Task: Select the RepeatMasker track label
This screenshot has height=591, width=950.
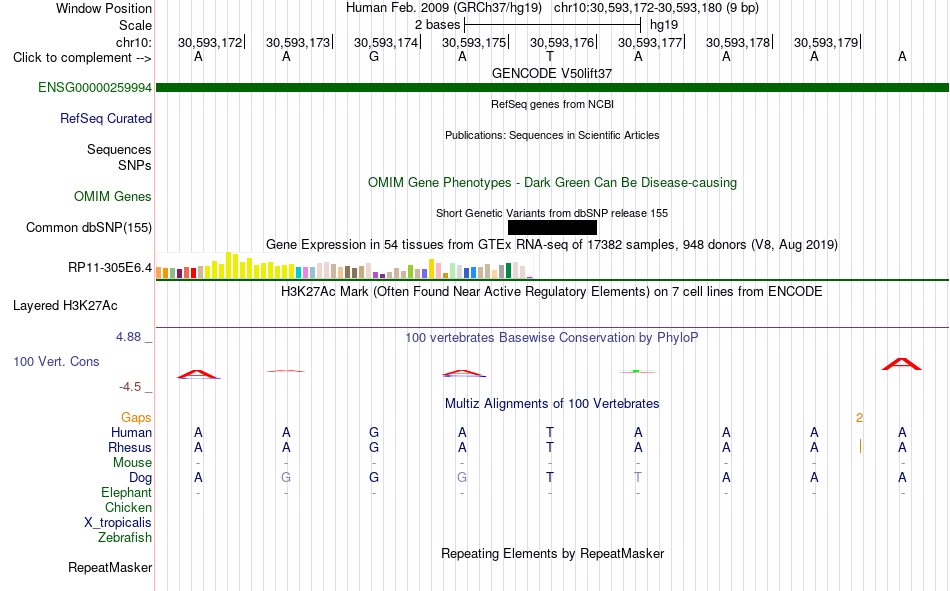Action: tap(110, 567)
